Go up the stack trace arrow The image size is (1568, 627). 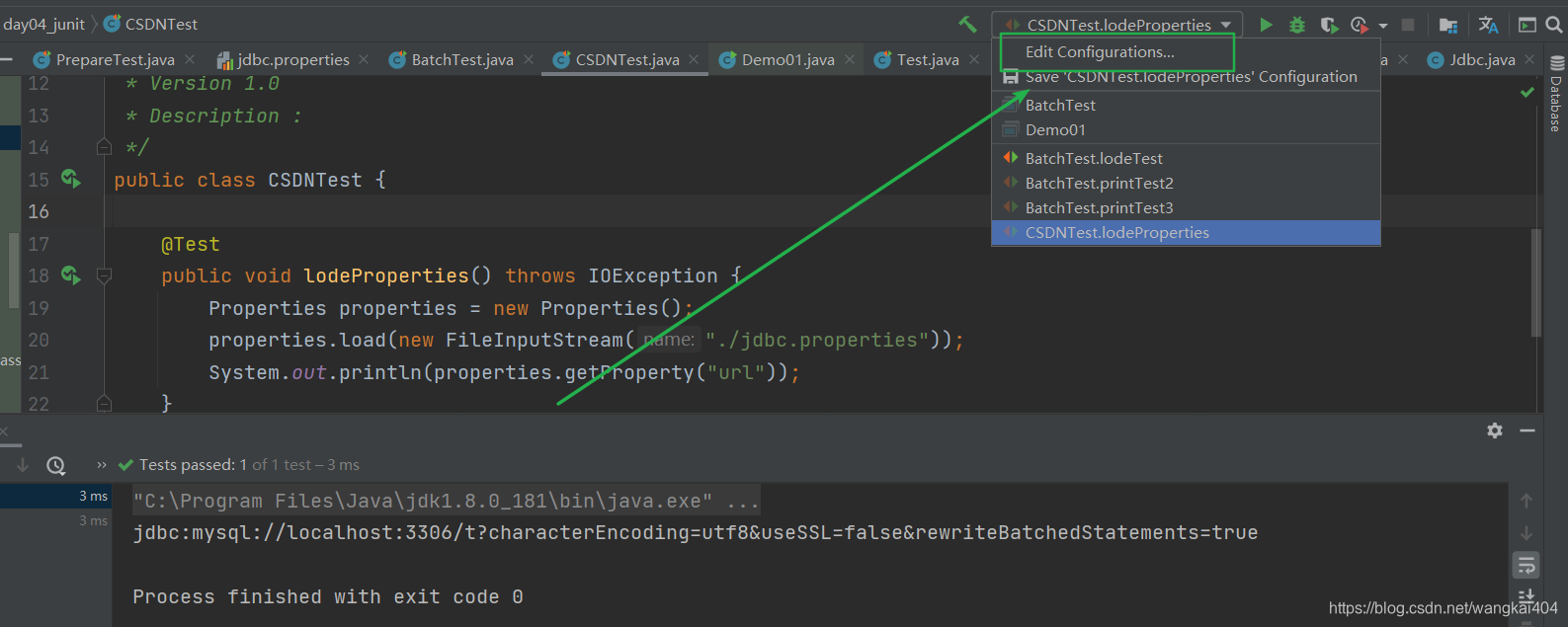coord(1527,501)
